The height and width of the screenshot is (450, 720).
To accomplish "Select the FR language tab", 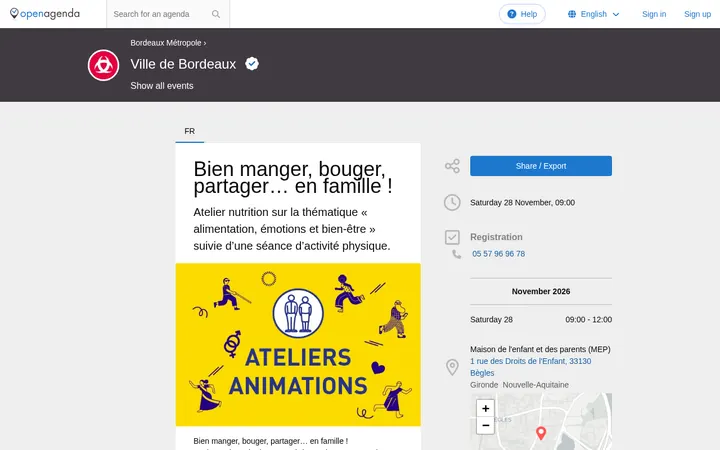I will point(190,131).
